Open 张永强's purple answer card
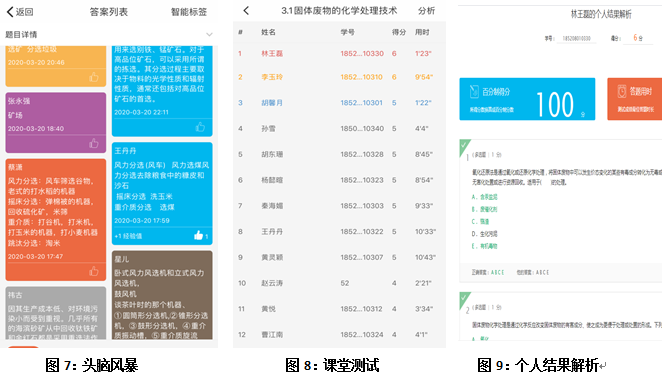Image resolution: width=662 pixels, height=382 pixels. 56,122
